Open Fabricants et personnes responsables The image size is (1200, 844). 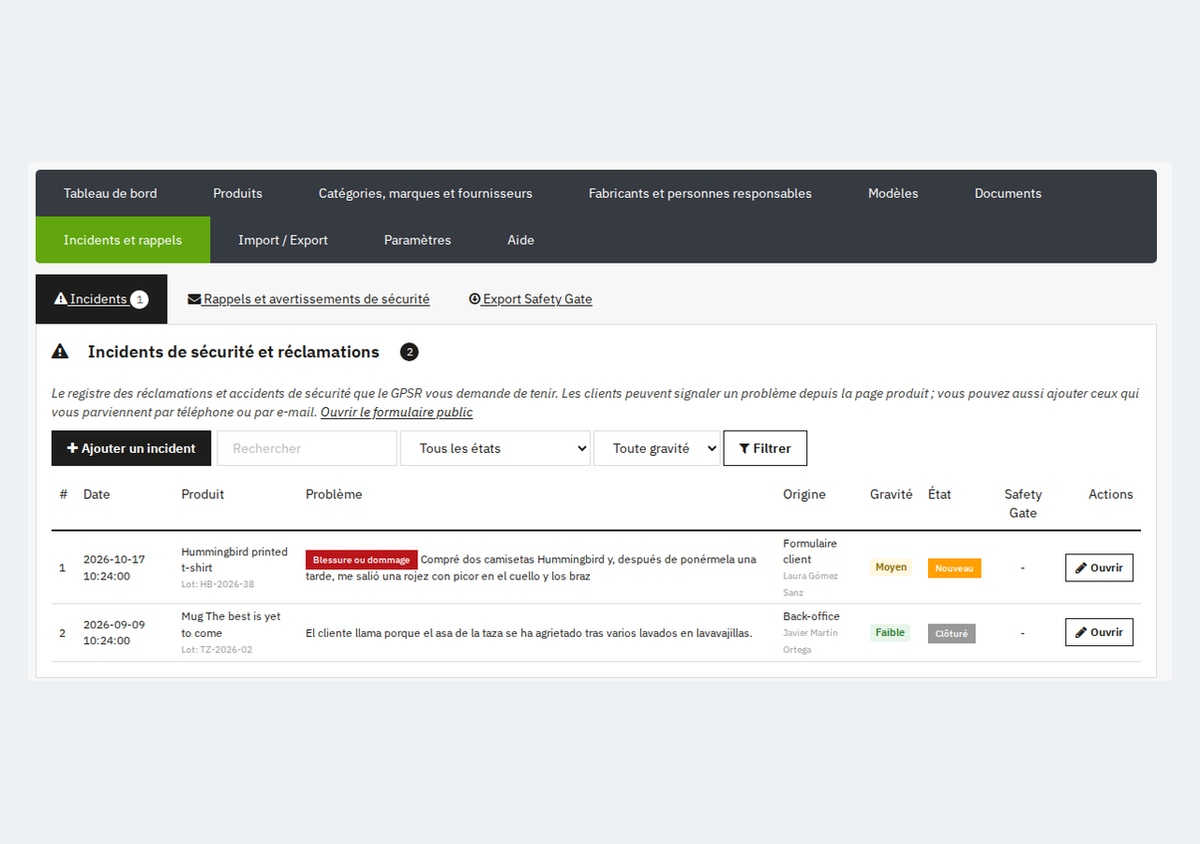700,193
